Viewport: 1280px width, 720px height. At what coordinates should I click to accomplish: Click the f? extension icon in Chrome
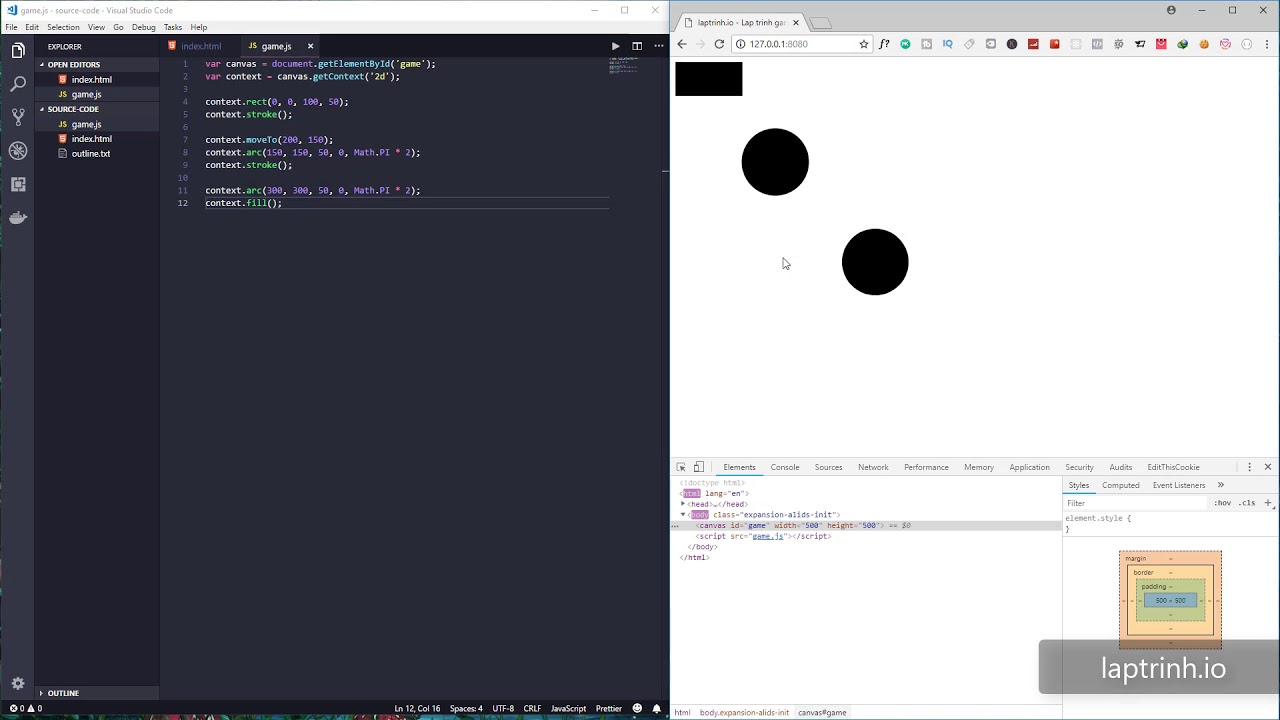884,44
